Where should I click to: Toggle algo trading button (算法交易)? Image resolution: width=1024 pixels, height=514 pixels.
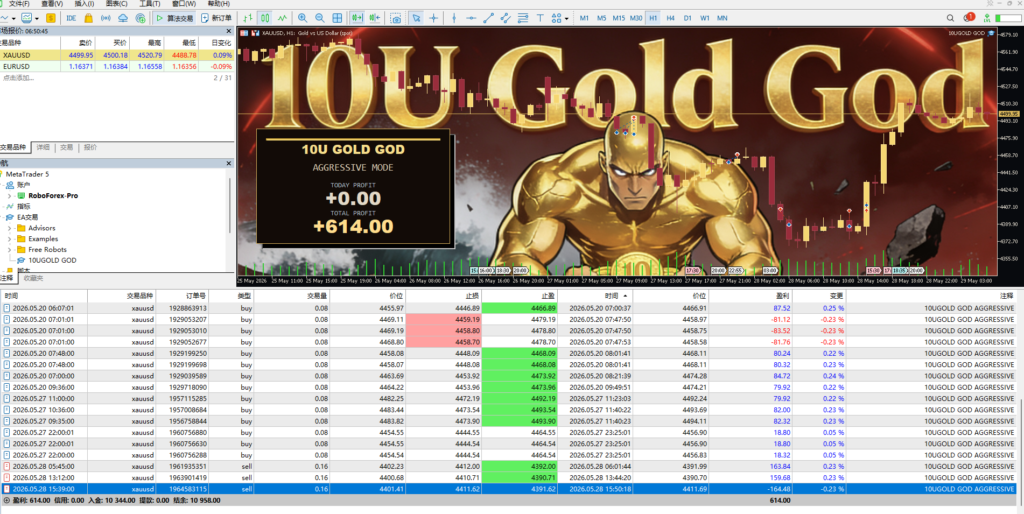tap(174, 18)
